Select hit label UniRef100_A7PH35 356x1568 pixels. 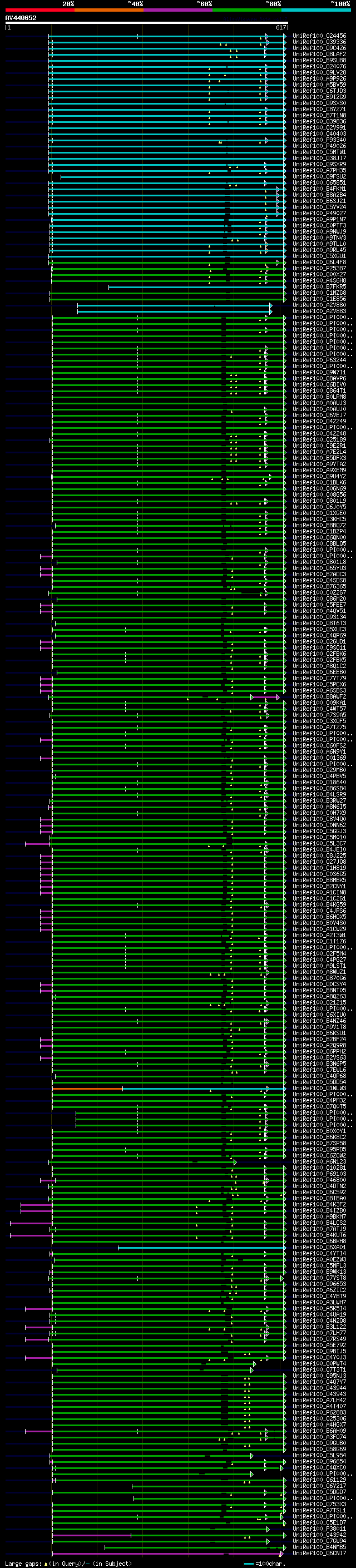[319, 170]
